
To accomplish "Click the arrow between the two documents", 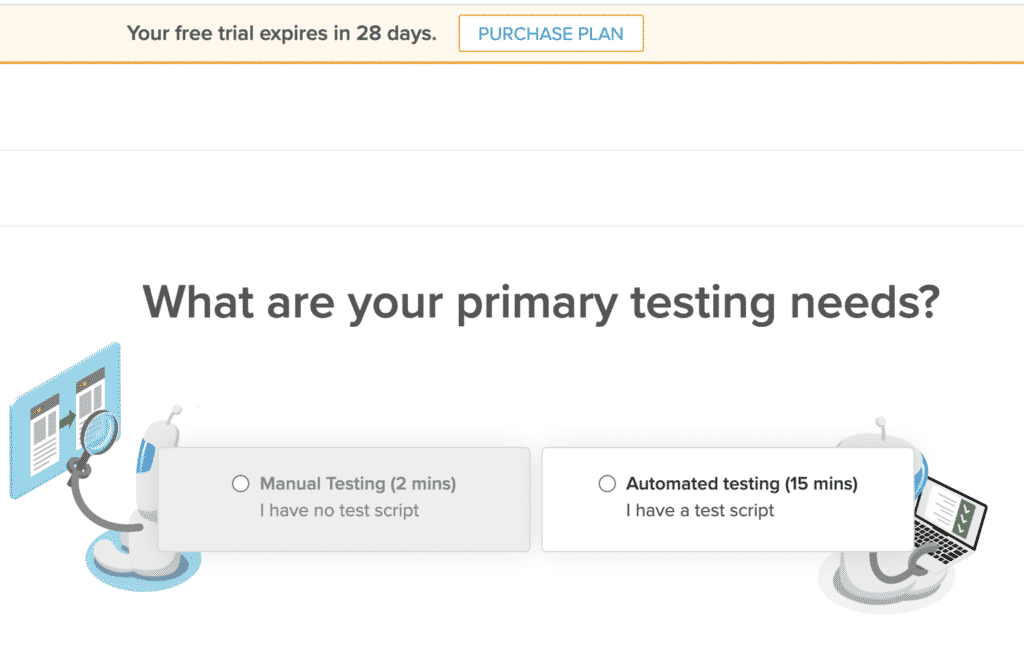I will point(67,420).
